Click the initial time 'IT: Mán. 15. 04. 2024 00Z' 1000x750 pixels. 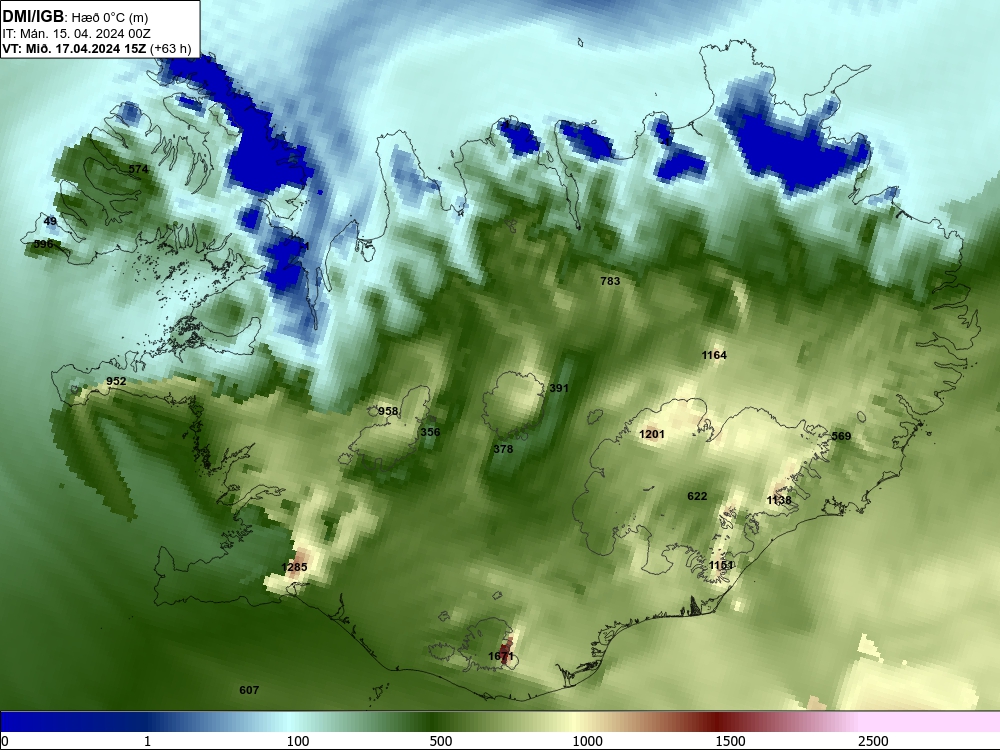tap(77, 33)
